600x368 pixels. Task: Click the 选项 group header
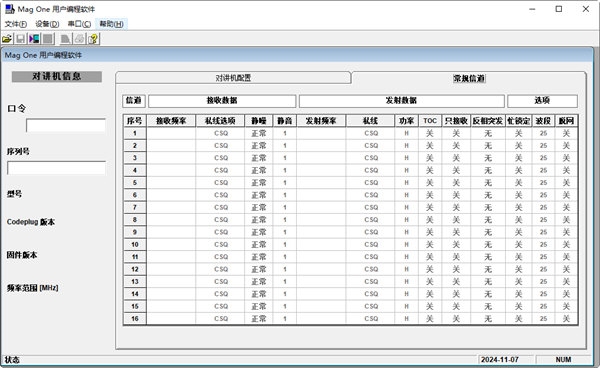click(542, 101)
